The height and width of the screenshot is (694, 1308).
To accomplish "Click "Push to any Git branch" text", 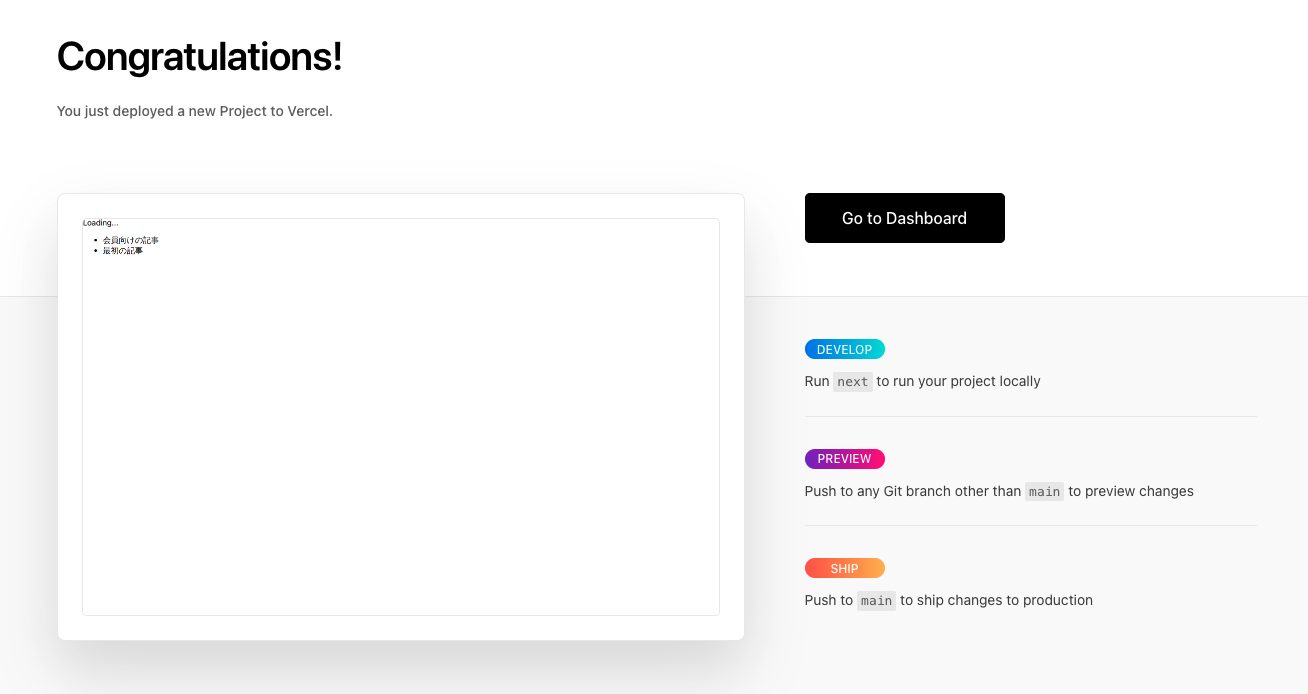I will 912,491.
